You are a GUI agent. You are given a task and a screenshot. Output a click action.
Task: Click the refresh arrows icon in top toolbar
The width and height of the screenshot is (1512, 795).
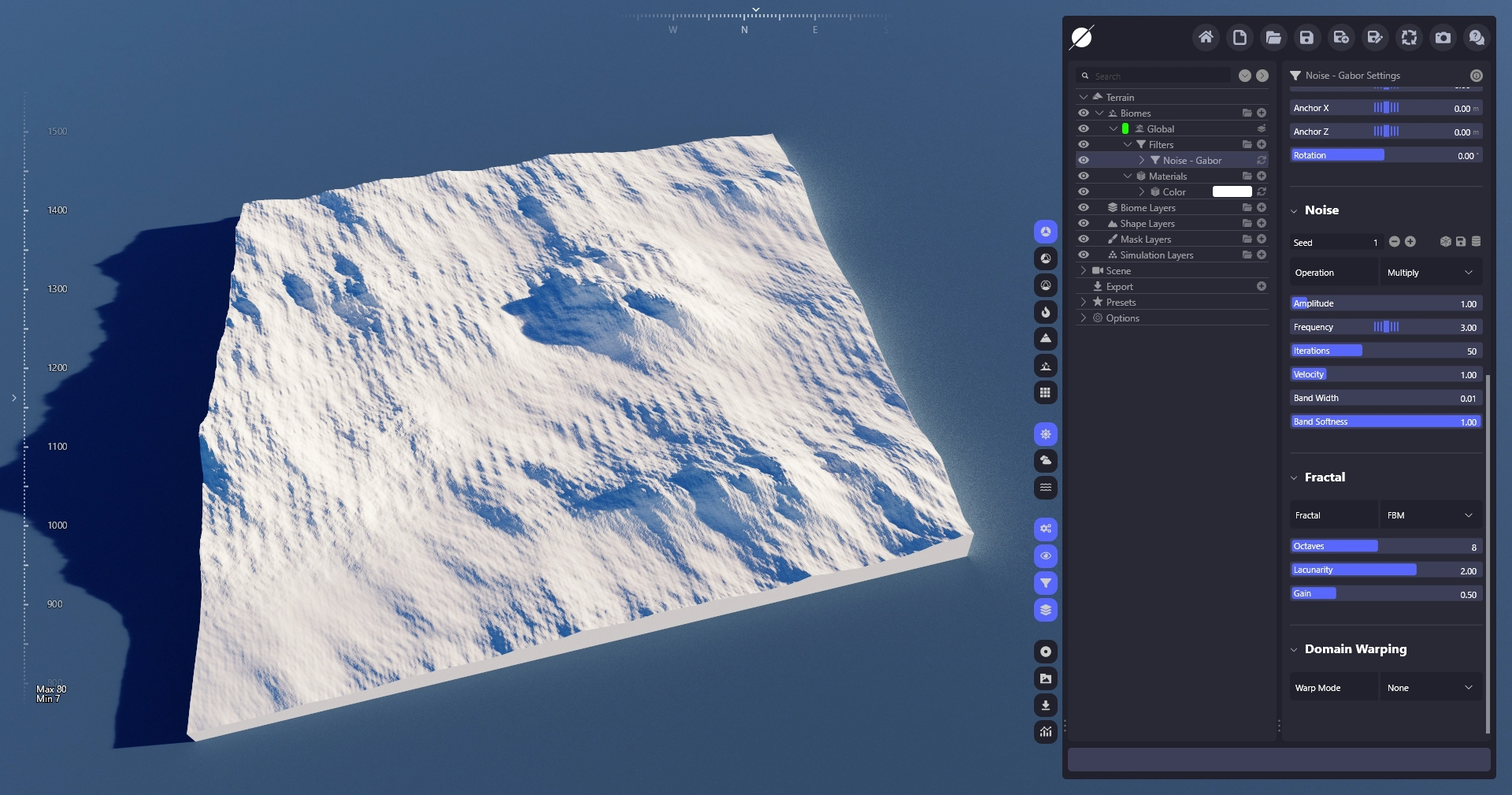1409,37
